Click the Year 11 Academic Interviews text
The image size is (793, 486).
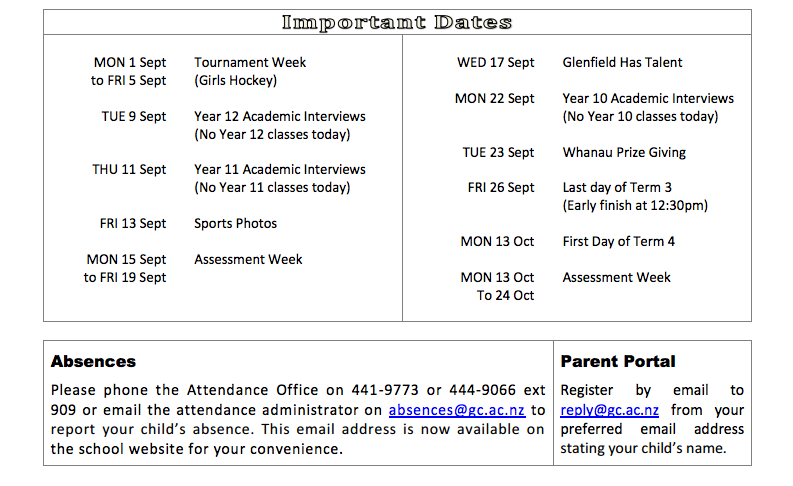tap(280, 169)
